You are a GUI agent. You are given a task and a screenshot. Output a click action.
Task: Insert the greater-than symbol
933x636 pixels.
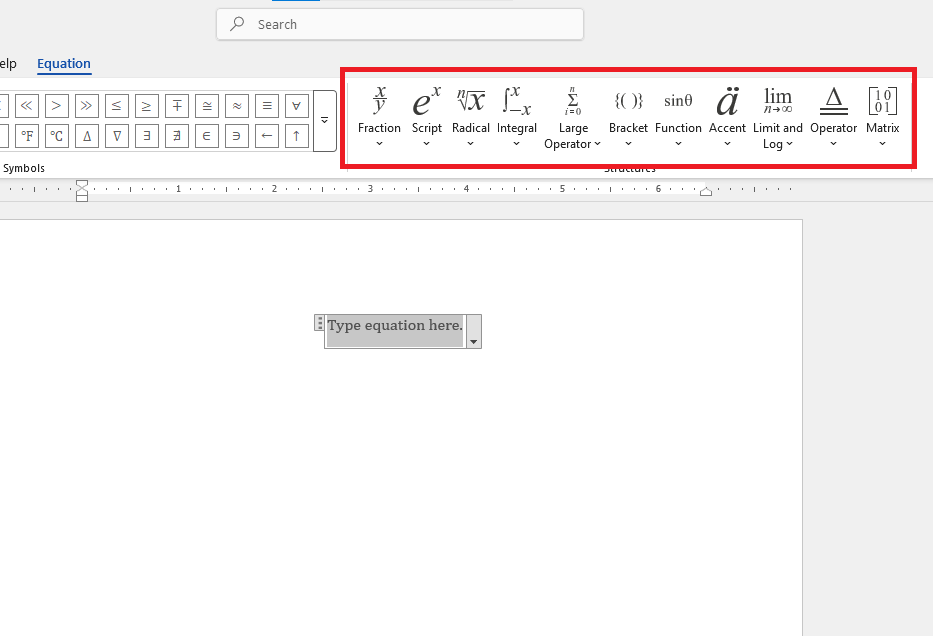[x=57, y=106]
